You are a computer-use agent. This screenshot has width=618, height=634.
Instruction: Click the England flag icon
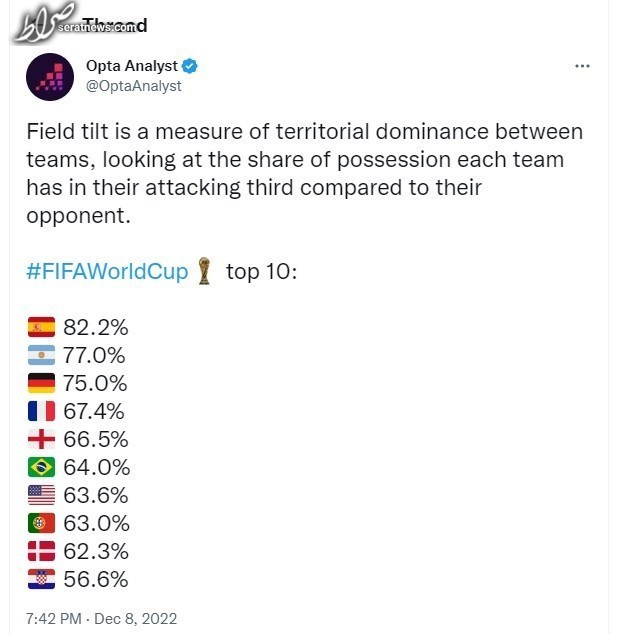[x=41, y=439]
